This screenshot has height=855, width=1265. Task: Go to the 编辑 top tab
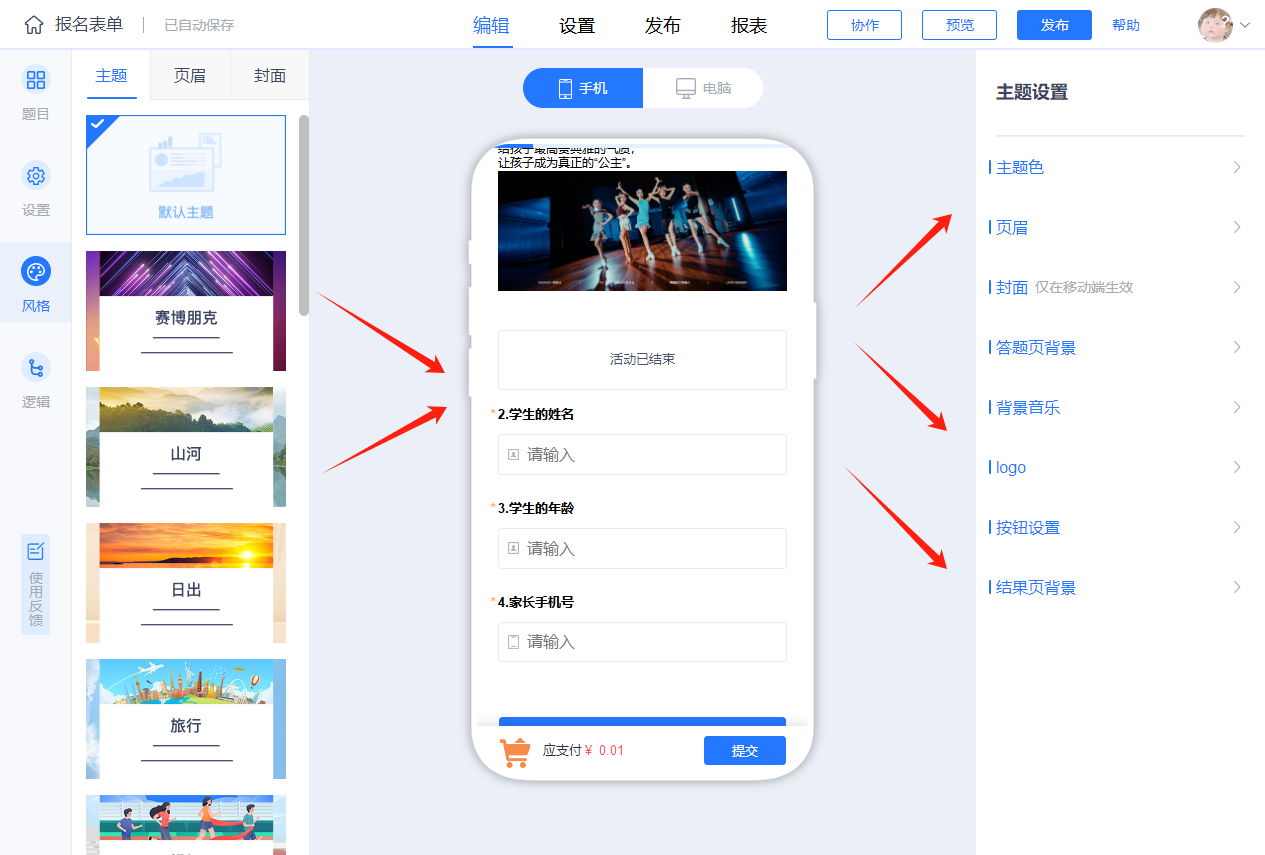(x=491, y=26)
